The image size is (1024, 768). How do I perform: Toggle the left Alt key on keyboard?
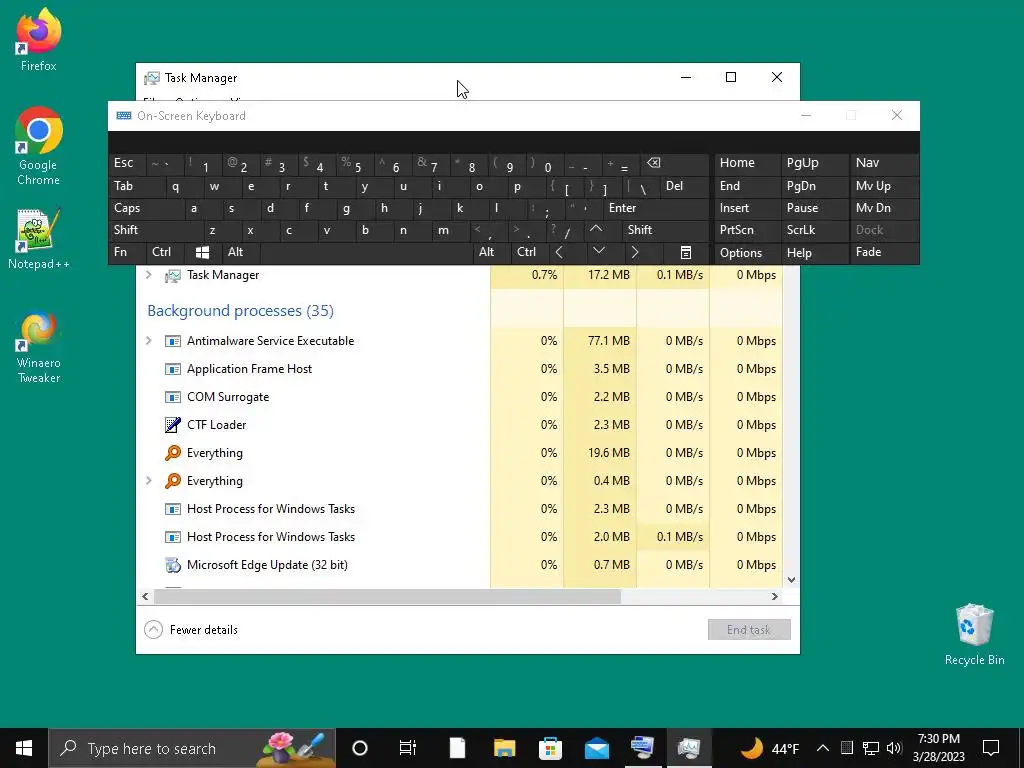(x=240, y=252)
